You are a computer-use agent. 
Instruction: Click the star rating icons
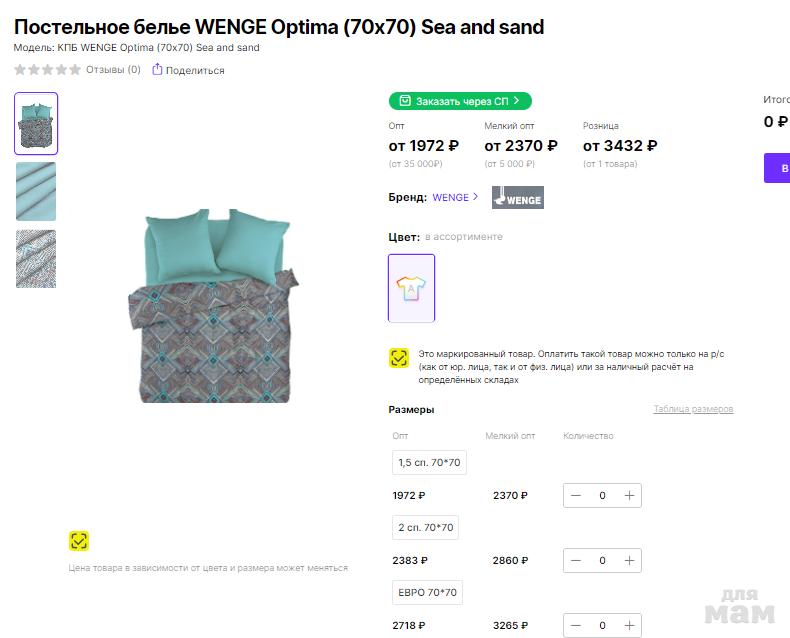(47, 70)
